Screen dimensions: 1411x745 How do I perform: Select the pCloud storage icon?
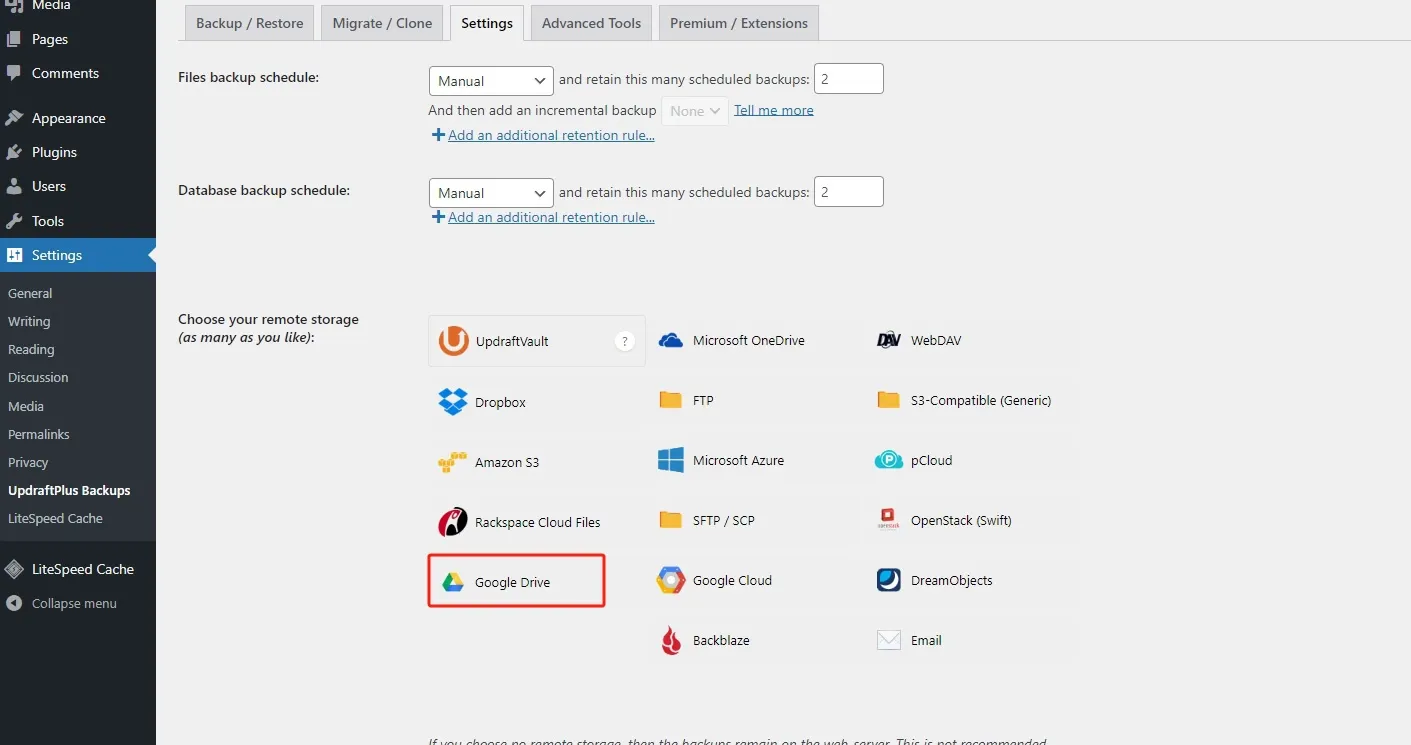pos(889,461)
